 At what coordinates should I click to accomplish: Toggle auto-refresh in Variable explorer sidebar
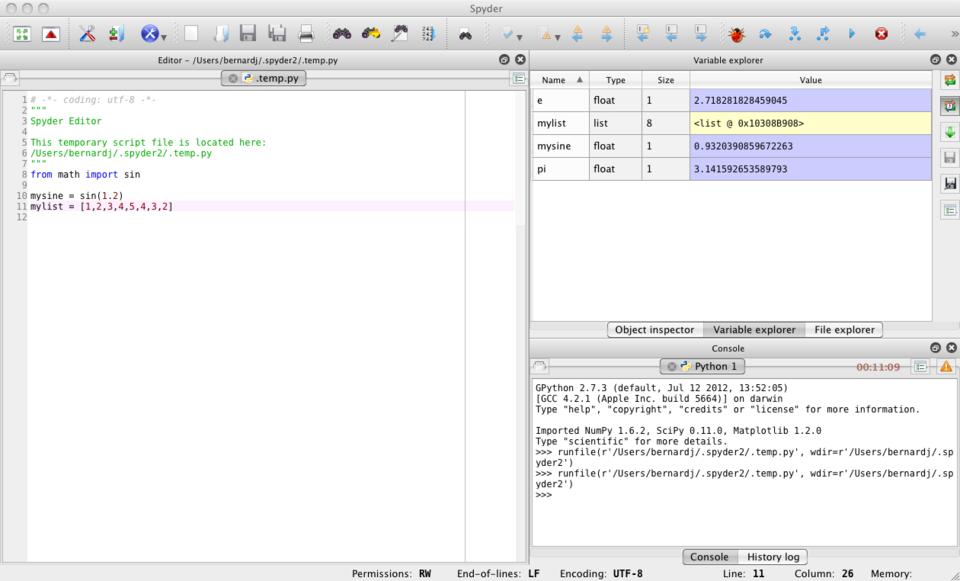[948, 106]
